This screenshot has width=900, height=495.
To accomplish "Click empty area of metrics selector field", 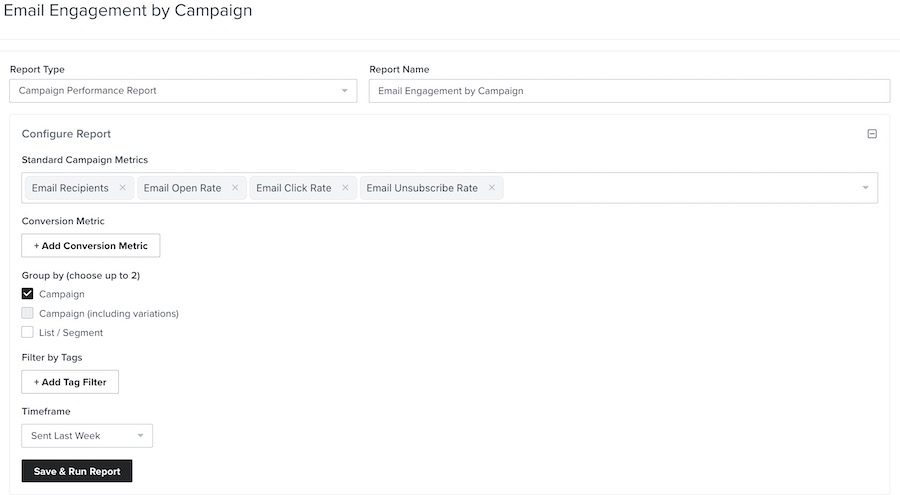I will (680, 188).
